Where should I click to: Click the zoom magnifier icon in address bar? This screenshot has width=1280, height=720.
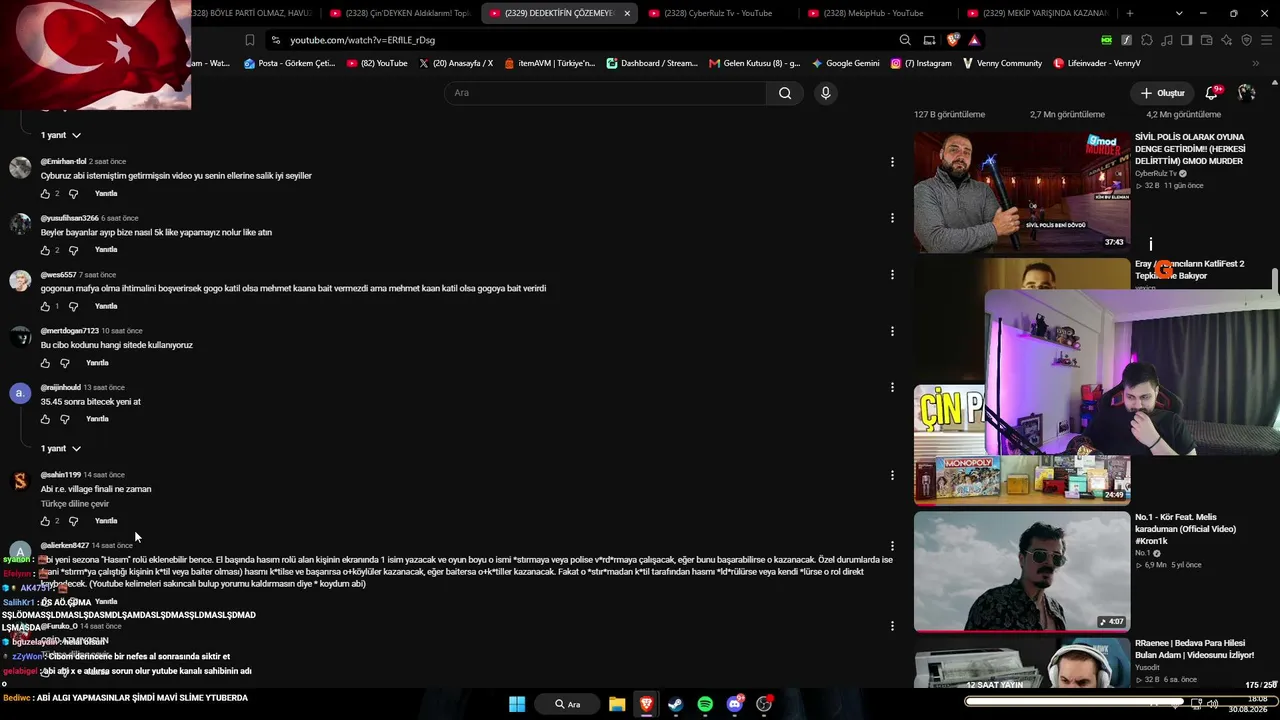click(905, 40)
